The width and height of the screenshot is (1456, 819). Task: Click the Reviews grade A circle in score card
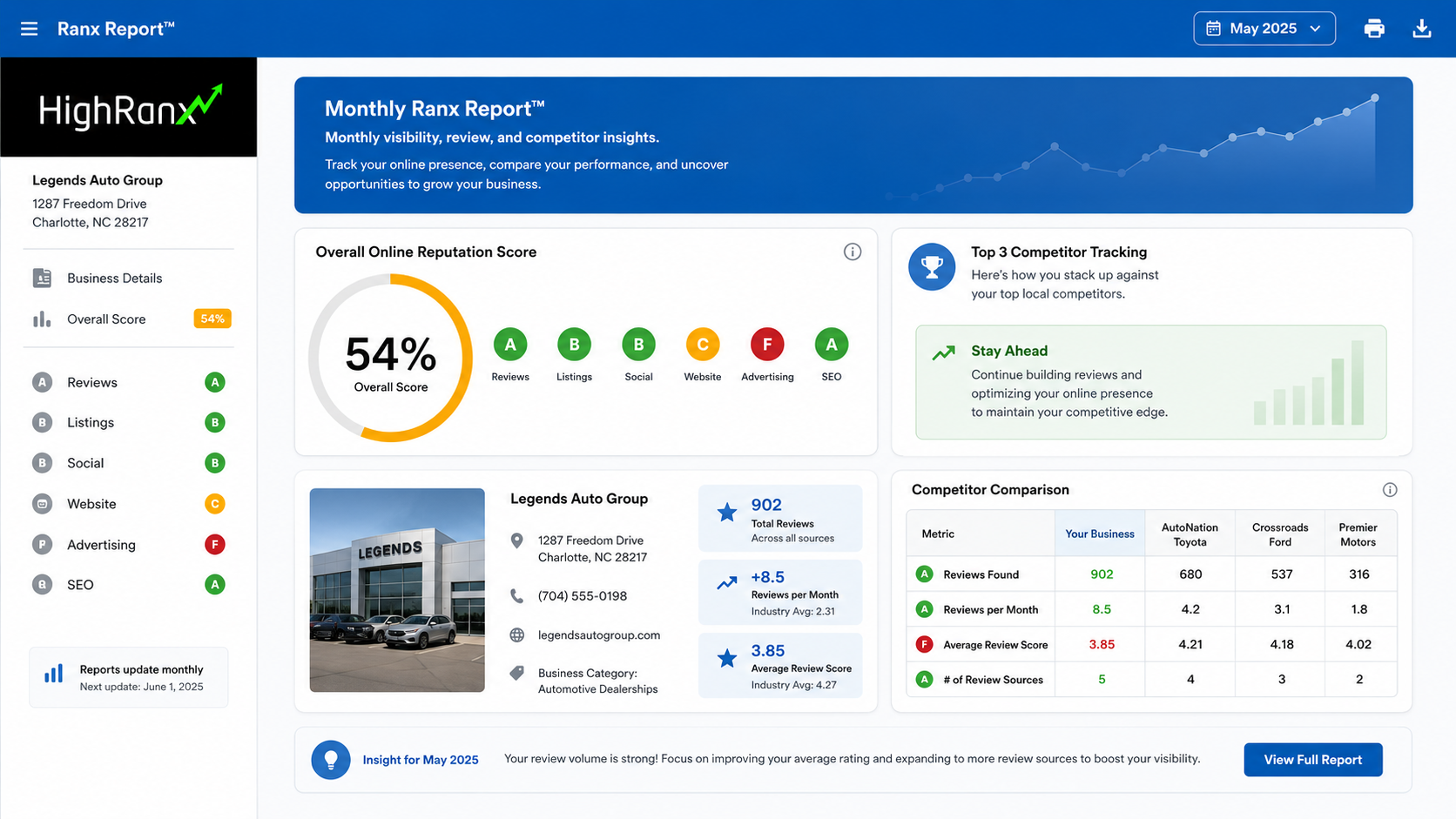coord(510,345)
